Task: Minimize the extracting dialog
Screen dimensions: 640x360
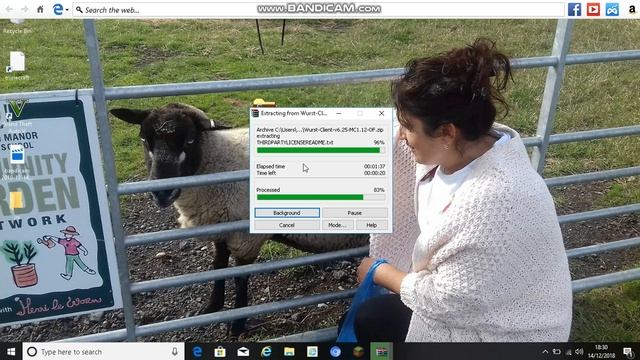Action: [339, 113]
